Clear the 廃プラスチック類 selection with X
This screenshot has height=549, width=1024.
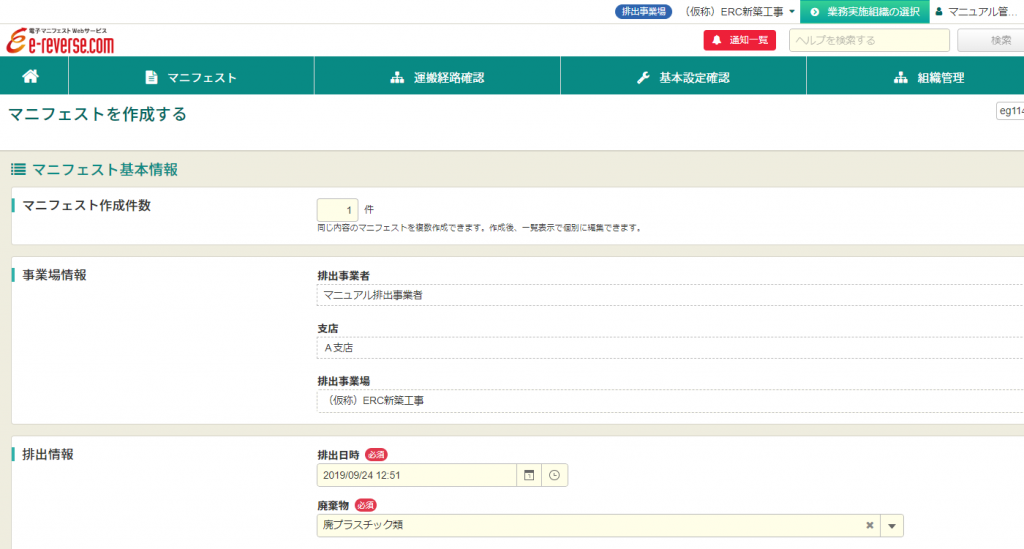click(x=869, y=526)
